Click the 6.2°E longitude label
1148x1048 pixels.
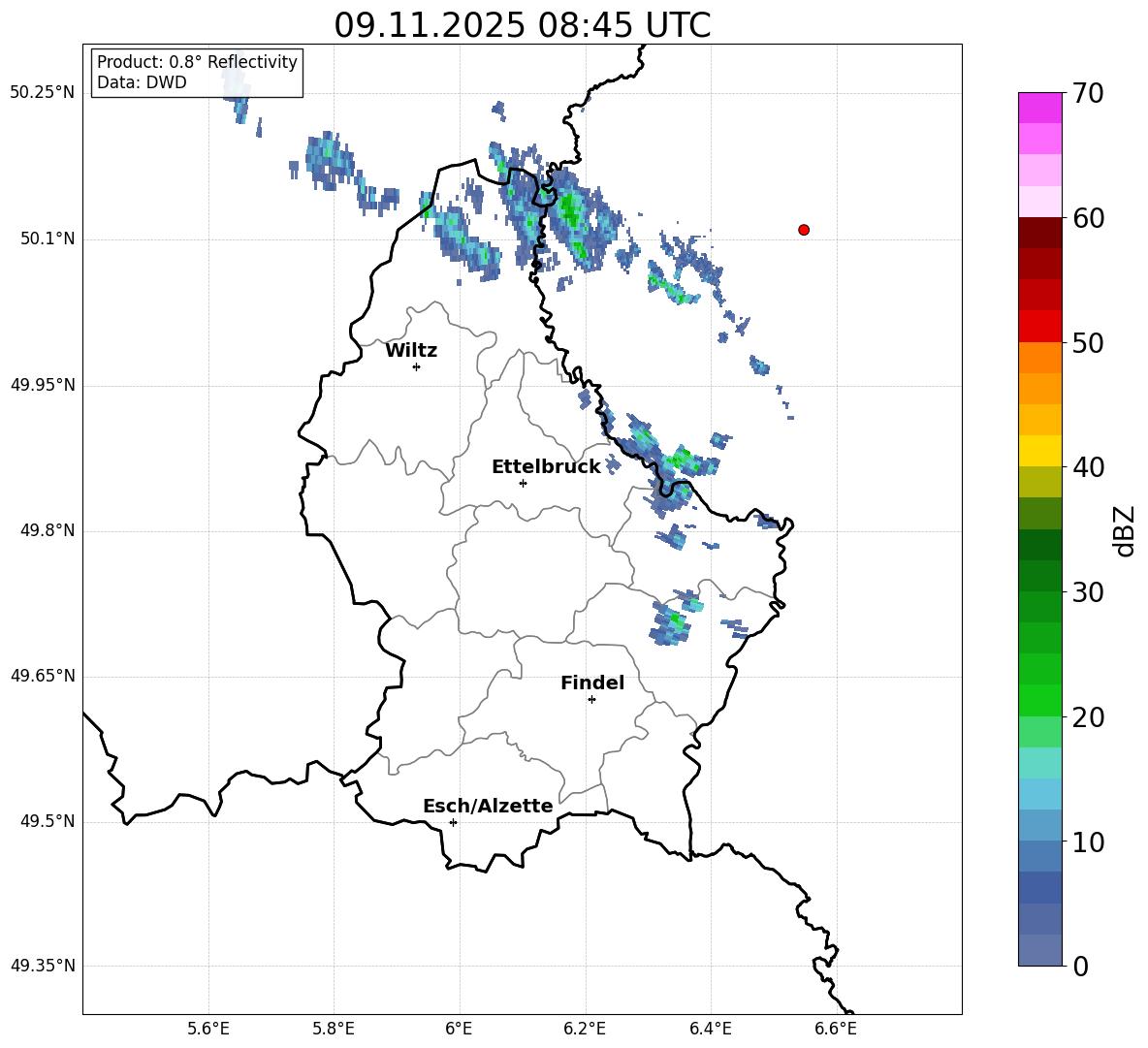(585, 1029)
